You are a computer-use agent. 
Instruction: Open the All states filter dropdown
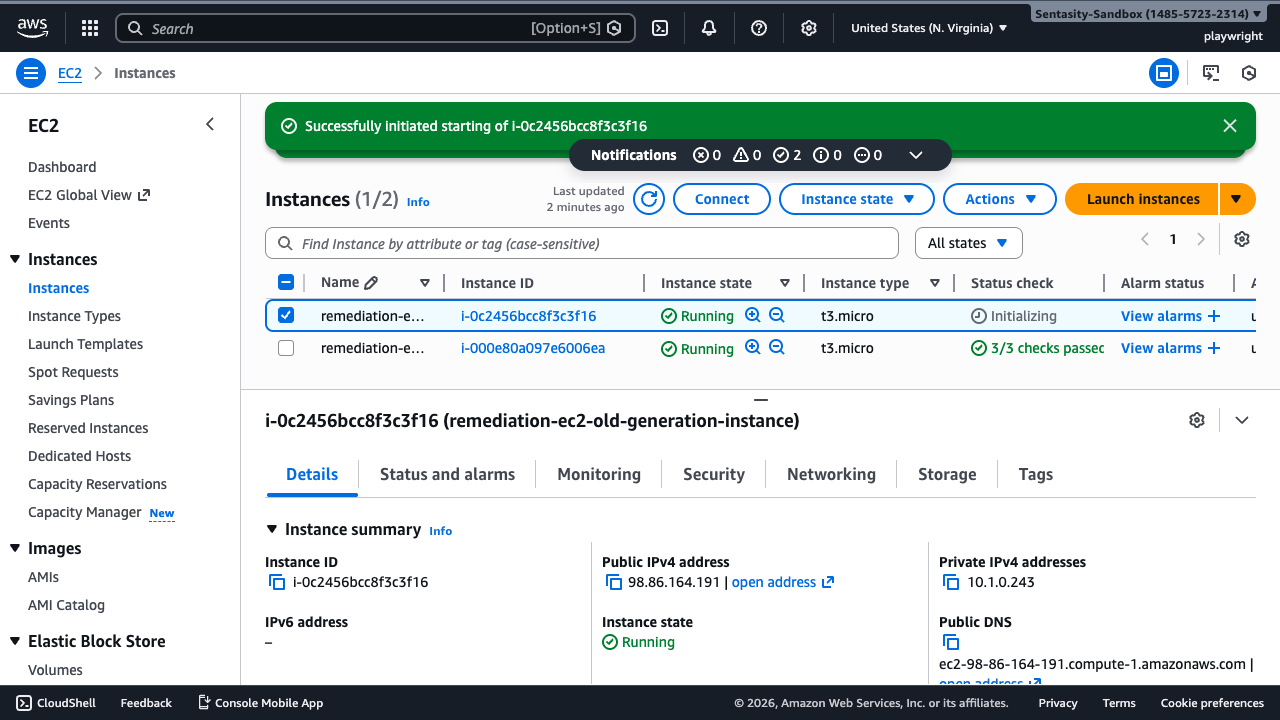point(968,243)
